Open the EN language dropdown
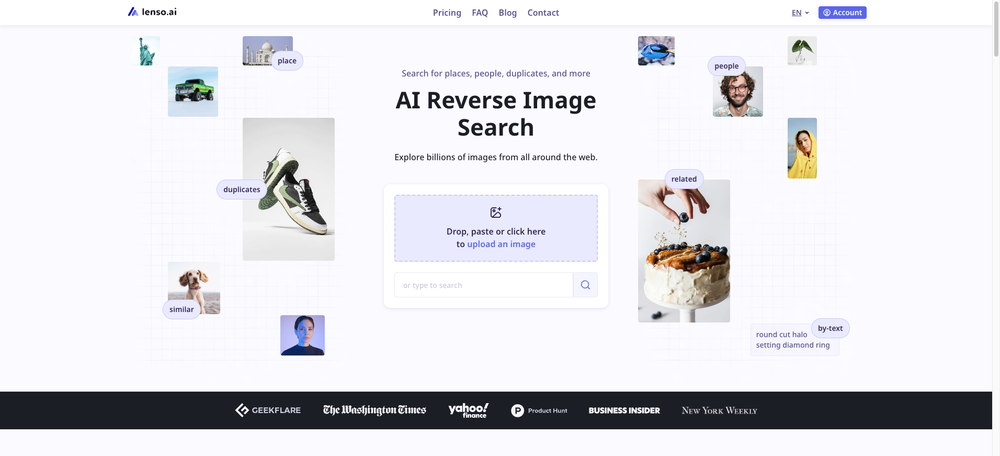 (800, 13)
